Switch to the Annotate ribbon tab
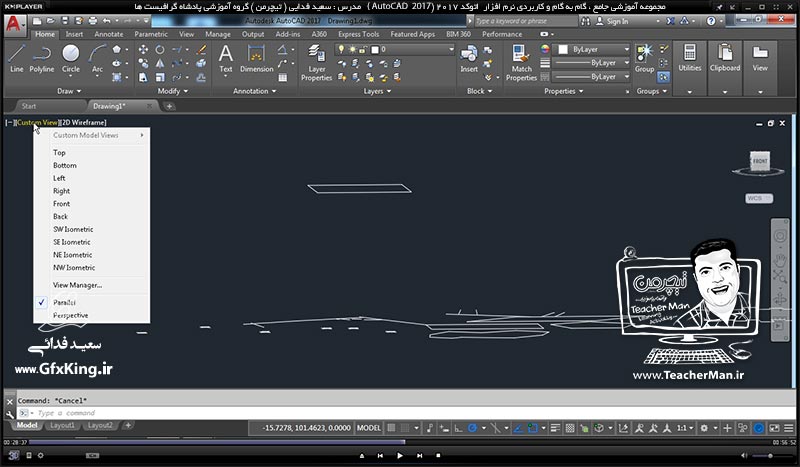This screenshot has width=800, height=467. click(109, 34)
